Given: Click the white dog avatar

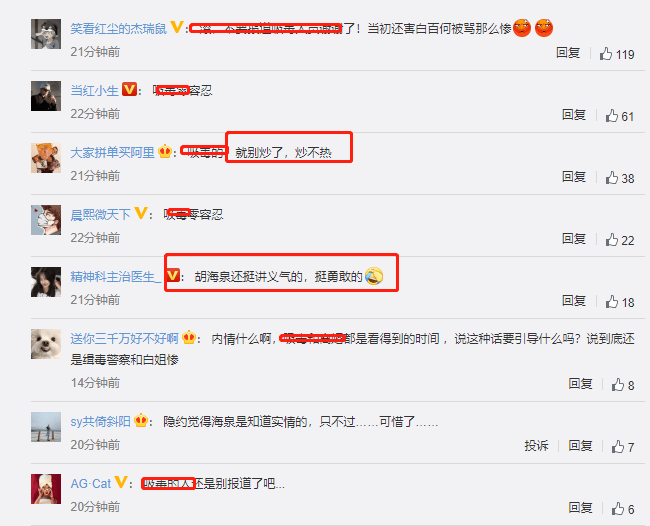Looking at the screenshot, I should point(46,344).
